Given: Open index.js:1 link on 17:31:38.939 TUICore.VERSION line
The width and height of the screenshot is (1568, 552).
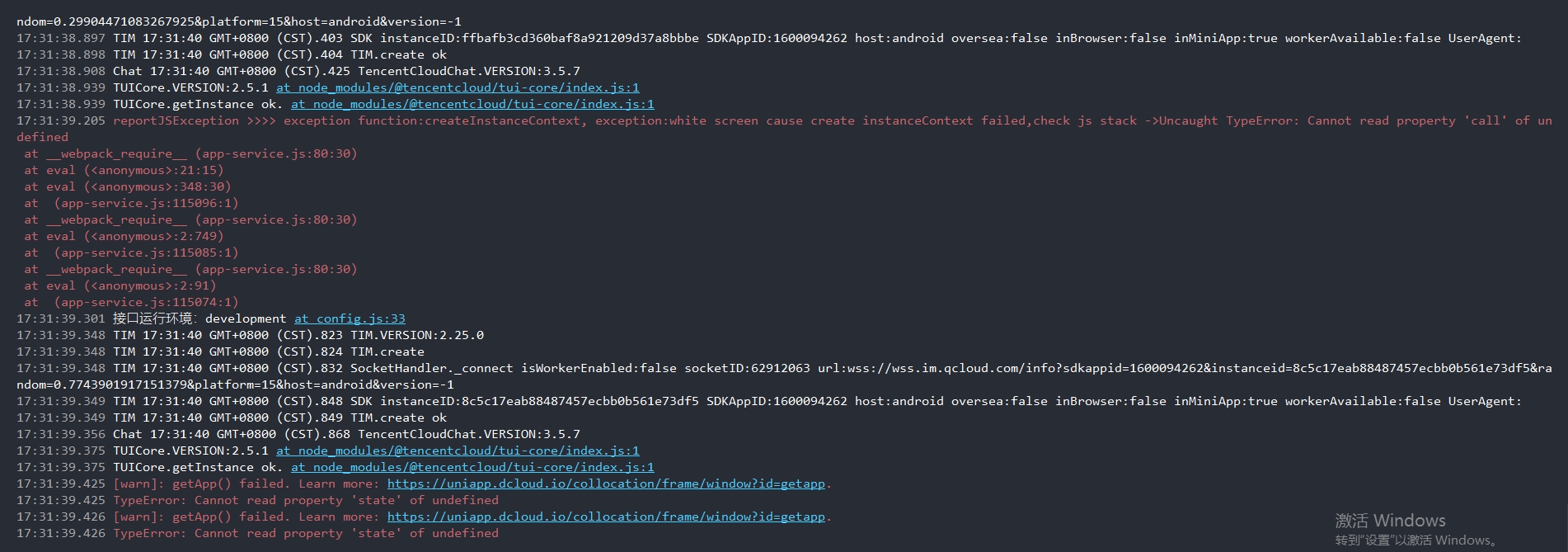Looking at the screenshot, I should click(458, 87).
